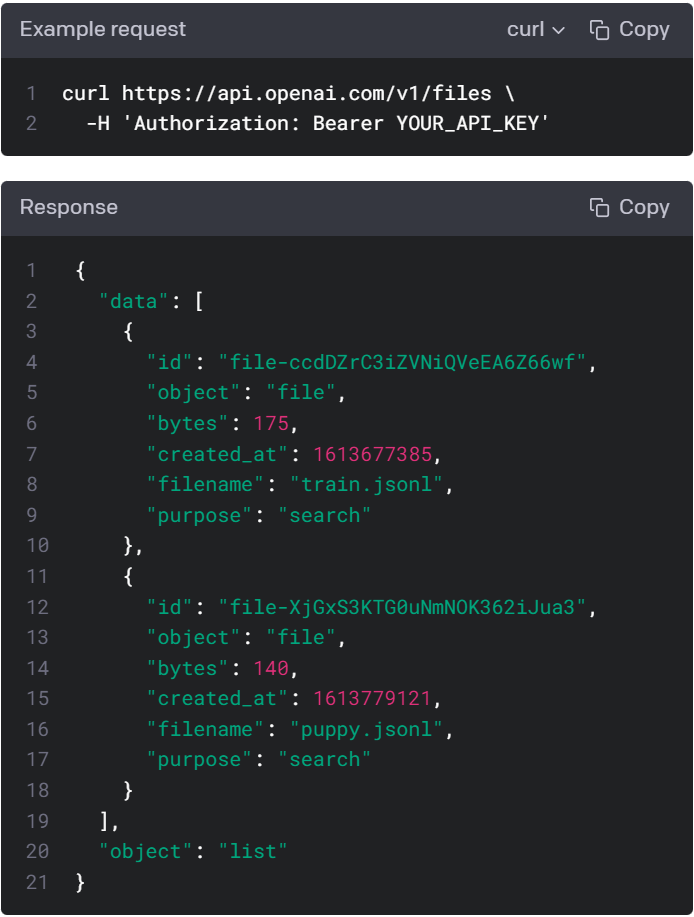Click the copy icon in Response header
The height and width of the screenshot is (917, 694).
coord(600,208)
